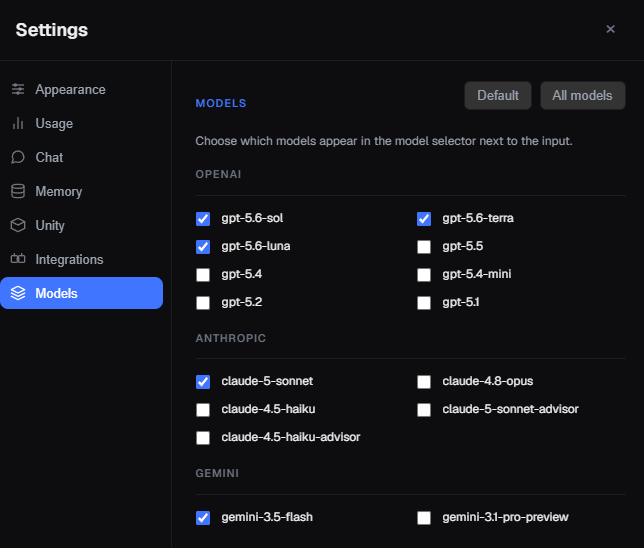Click the Settings dialog title

click(x=52, y=30)
